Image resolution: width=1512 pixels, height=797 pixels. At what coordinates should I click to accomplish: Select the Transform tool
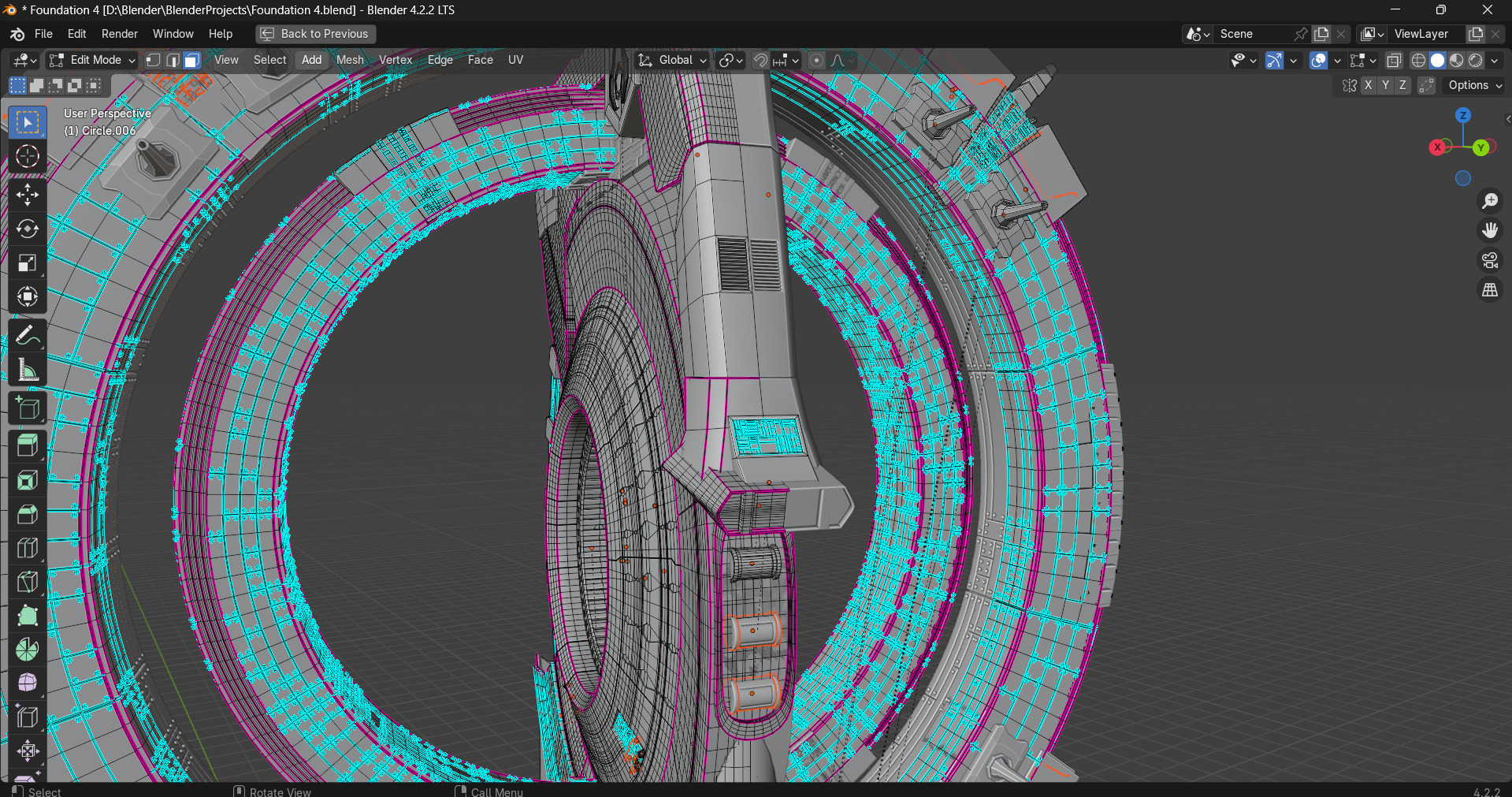click(28, 296)
